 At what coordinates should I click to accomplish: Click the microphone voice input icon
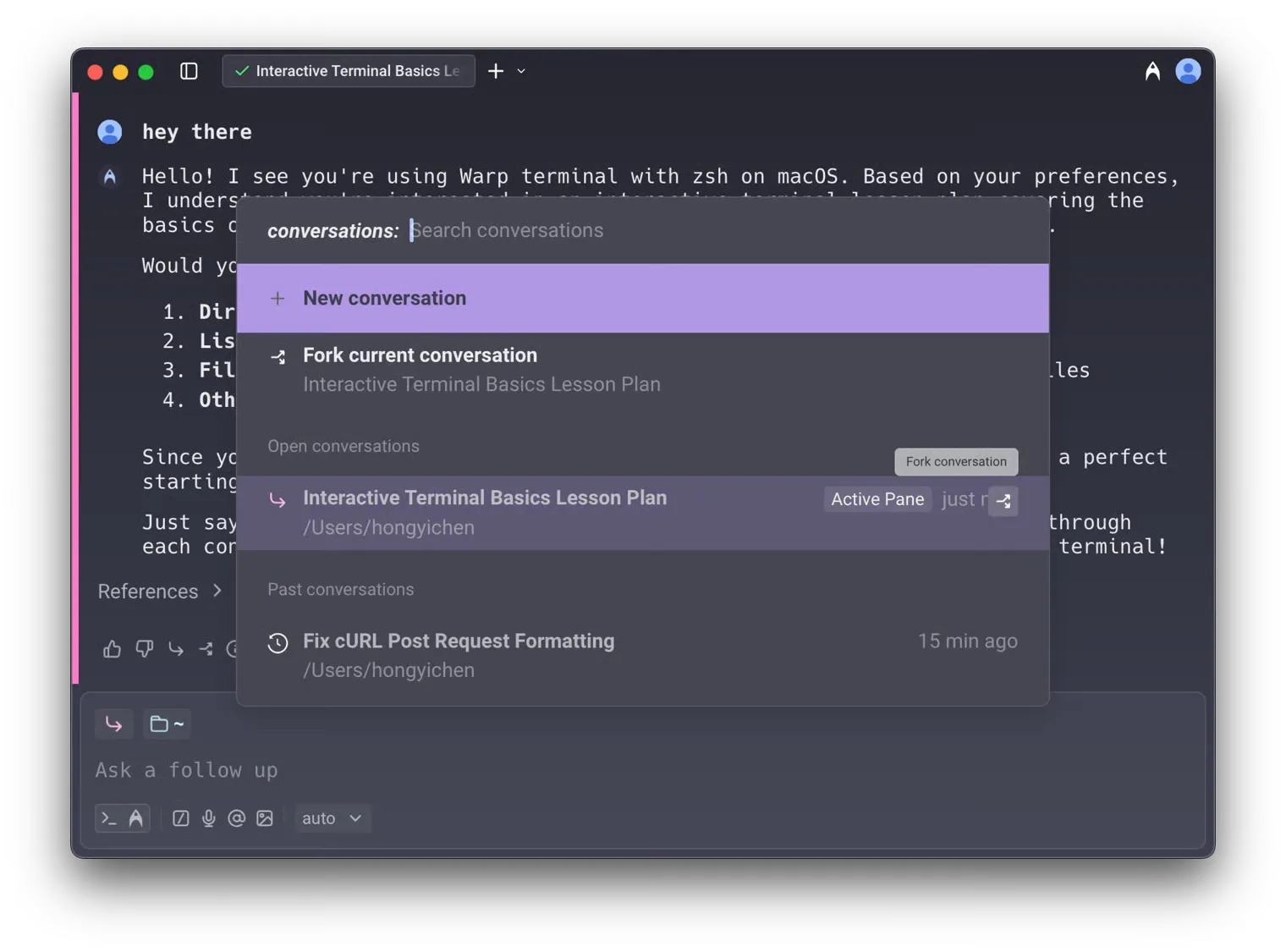click(x=208, y=818)
